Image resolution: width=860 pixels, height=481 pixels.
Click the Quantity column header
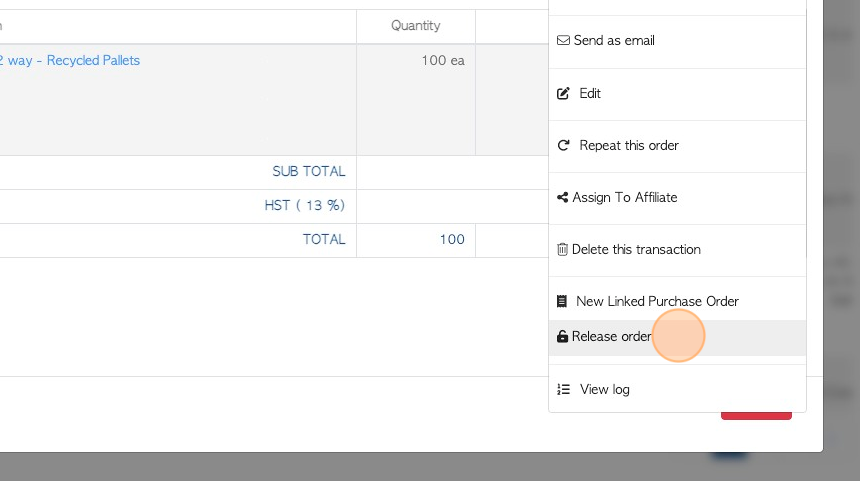pyautogui.click(x=415, y=26)
